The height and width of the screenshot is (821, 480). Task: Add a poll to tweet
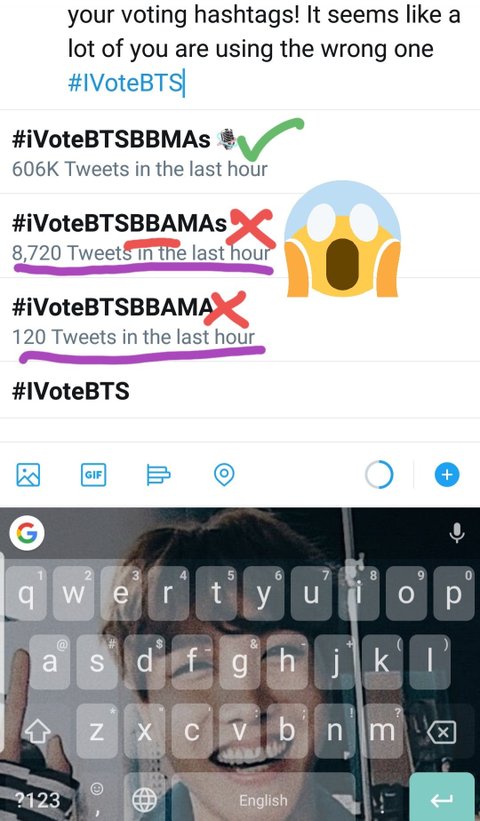158,474
